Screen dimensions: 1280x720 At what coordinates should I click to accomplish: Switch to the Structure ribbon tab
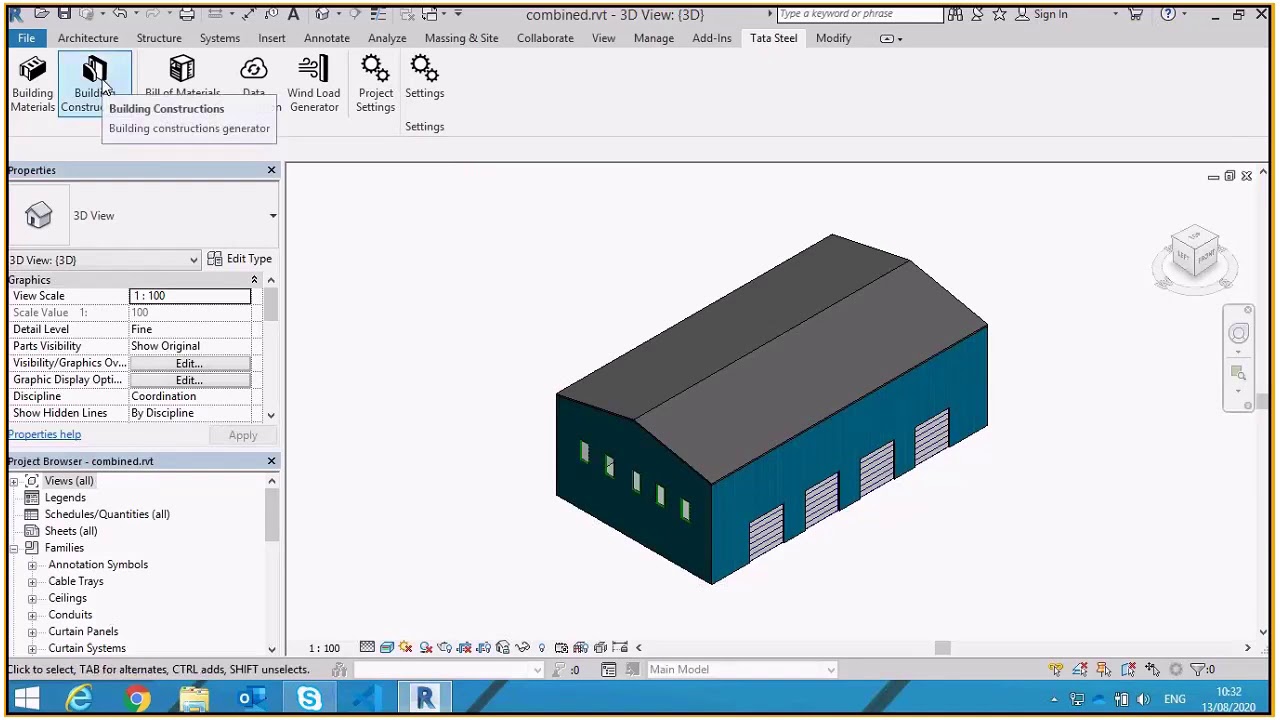click(159, 38)
